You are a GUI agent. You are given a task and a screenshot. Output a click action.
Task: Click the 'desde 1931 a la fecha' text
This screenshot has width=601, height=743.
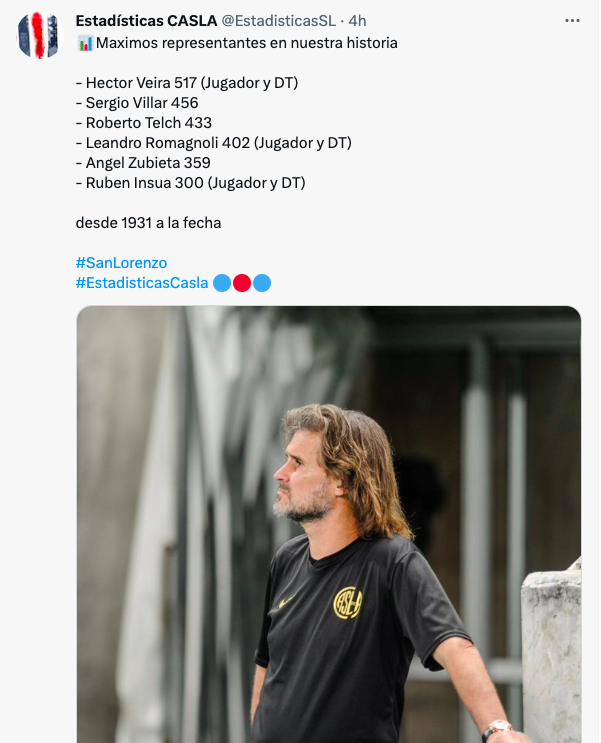[x=148, y=223]
